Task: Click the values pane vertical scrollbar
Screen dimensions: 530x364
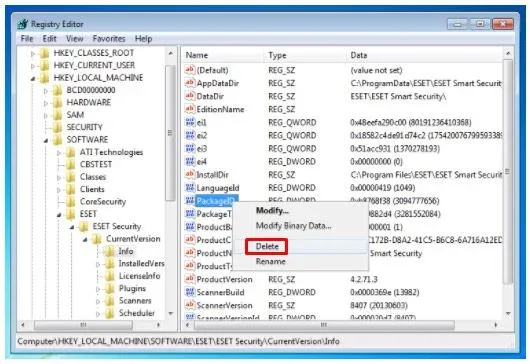Action: coord(508,172)
